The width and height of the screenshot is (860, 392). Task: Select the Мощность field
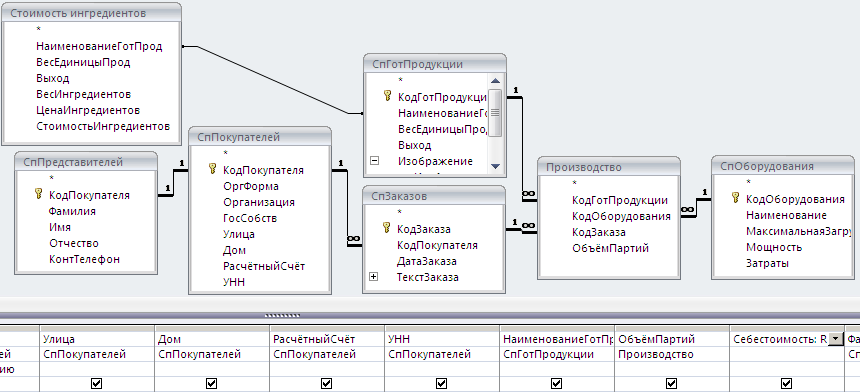click(774, 247)
